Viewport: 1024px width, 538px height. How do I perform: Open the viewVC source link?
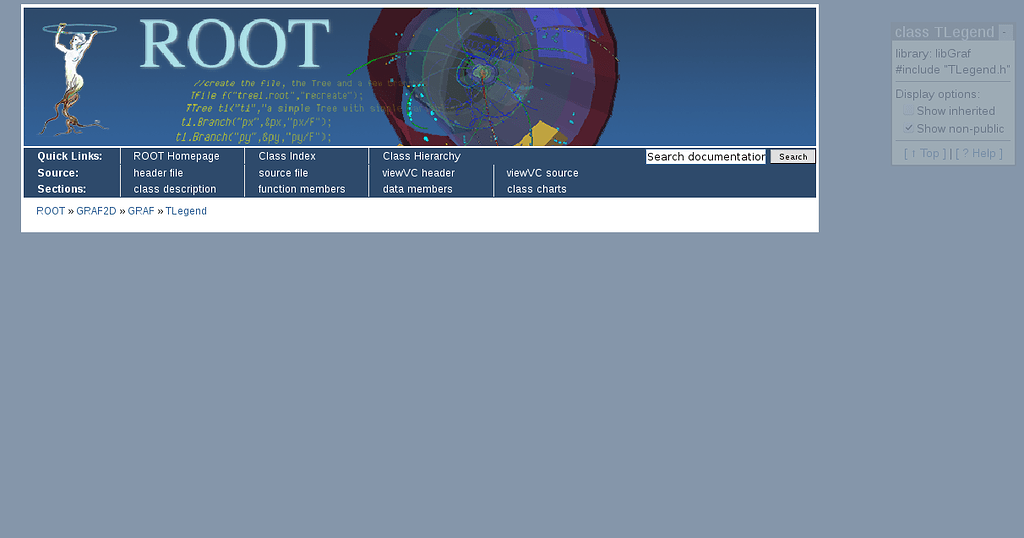click(542, 173)
